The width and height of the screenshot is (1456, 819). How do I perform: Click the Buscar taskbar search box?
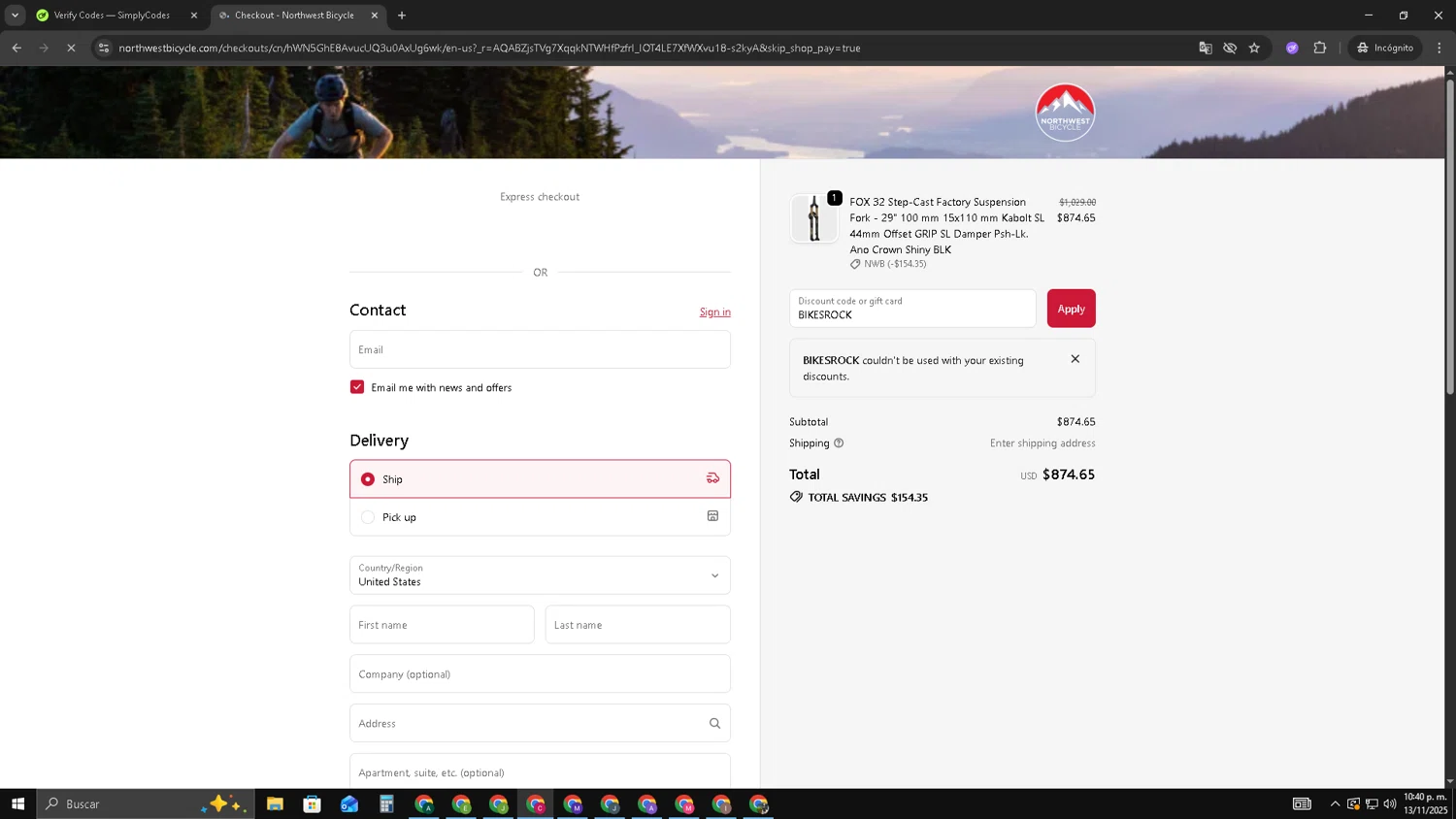coord(146,803)
